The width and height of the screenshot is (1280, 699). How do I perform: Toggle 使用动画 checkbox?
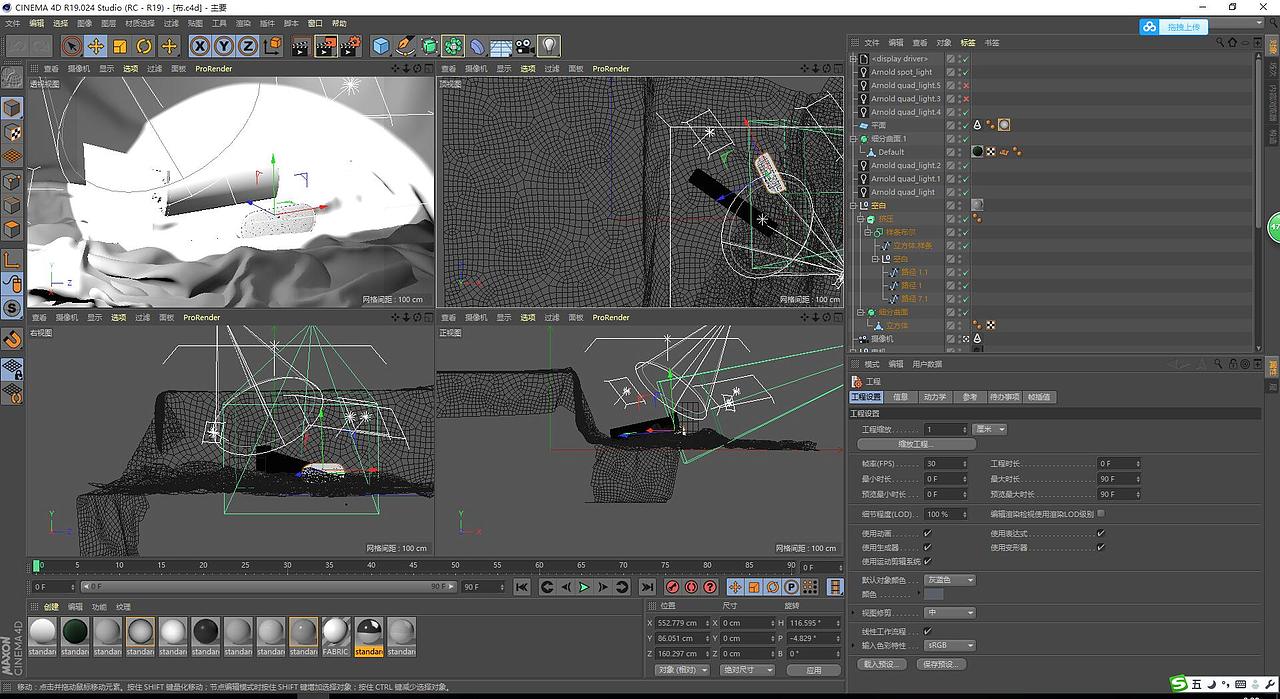[927, 534]
